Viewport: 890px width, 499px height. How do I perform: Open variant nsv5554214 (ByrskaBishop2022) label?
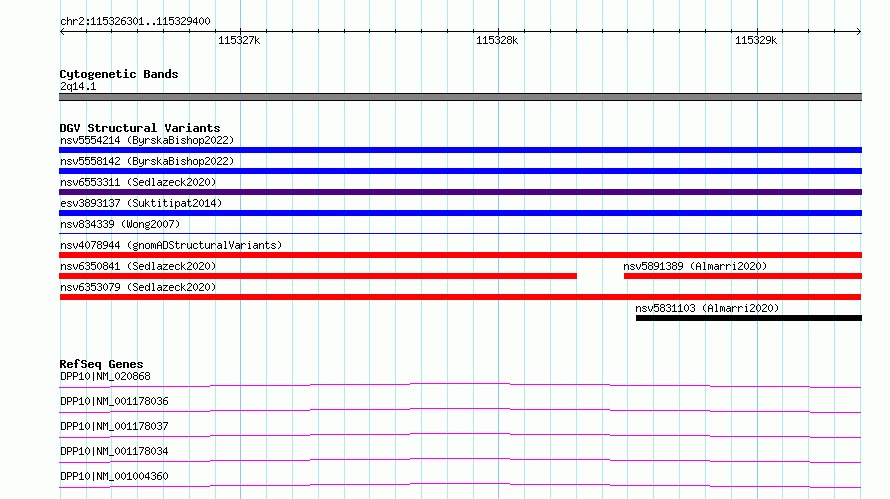(147, 140)
